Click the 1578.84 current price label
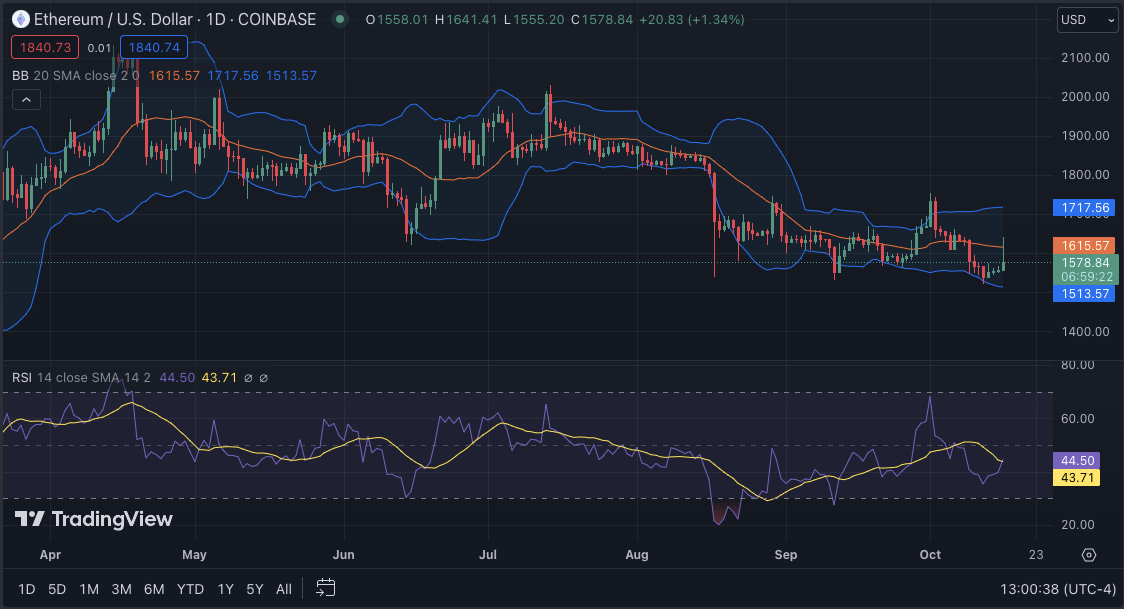The height and width of the screenshot is (609, 1124). 1085,262
